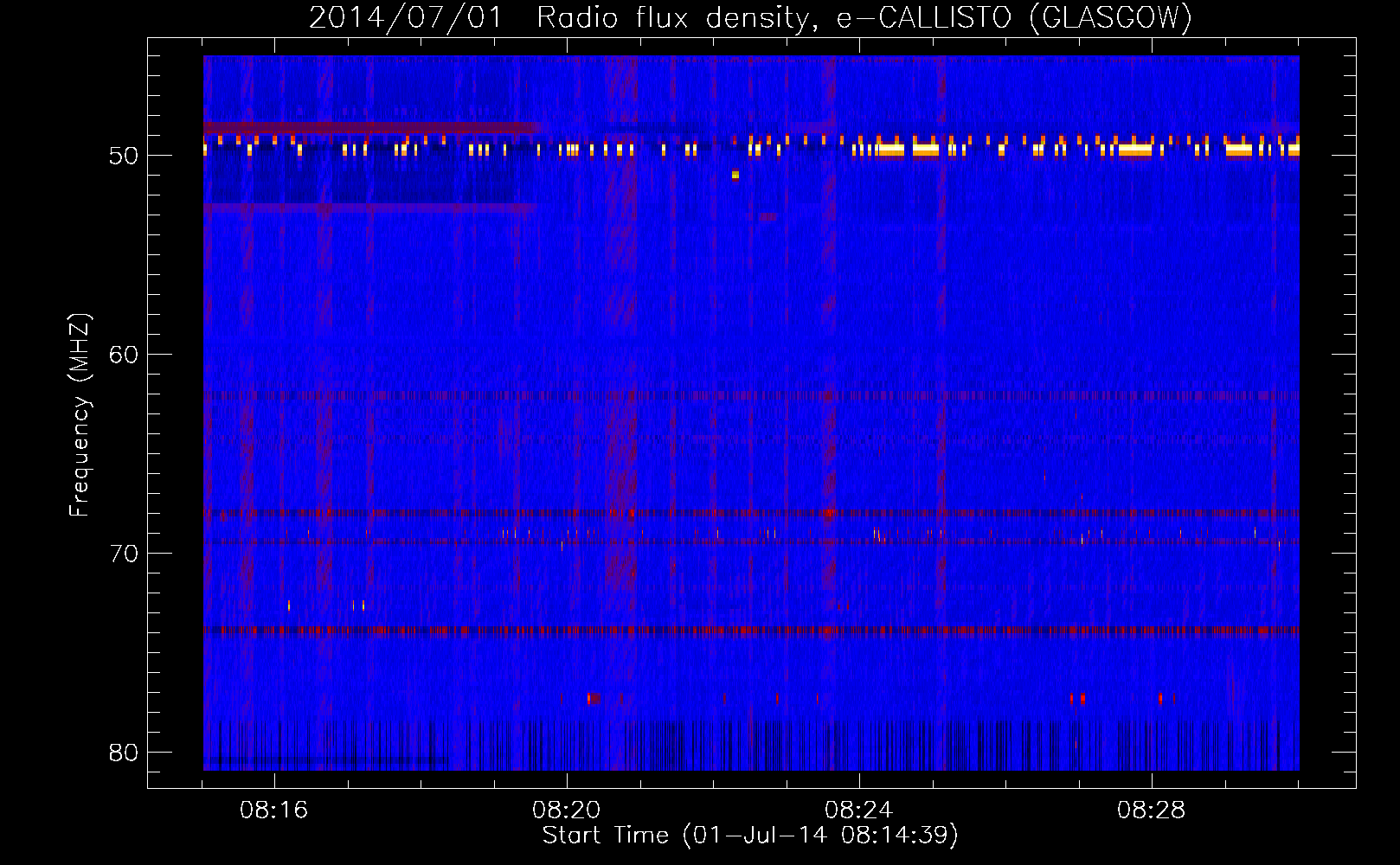This screenshot has width=1400, height=865.
Task: Click the 60 MHz frequency tick label
Action: (124, 355)
